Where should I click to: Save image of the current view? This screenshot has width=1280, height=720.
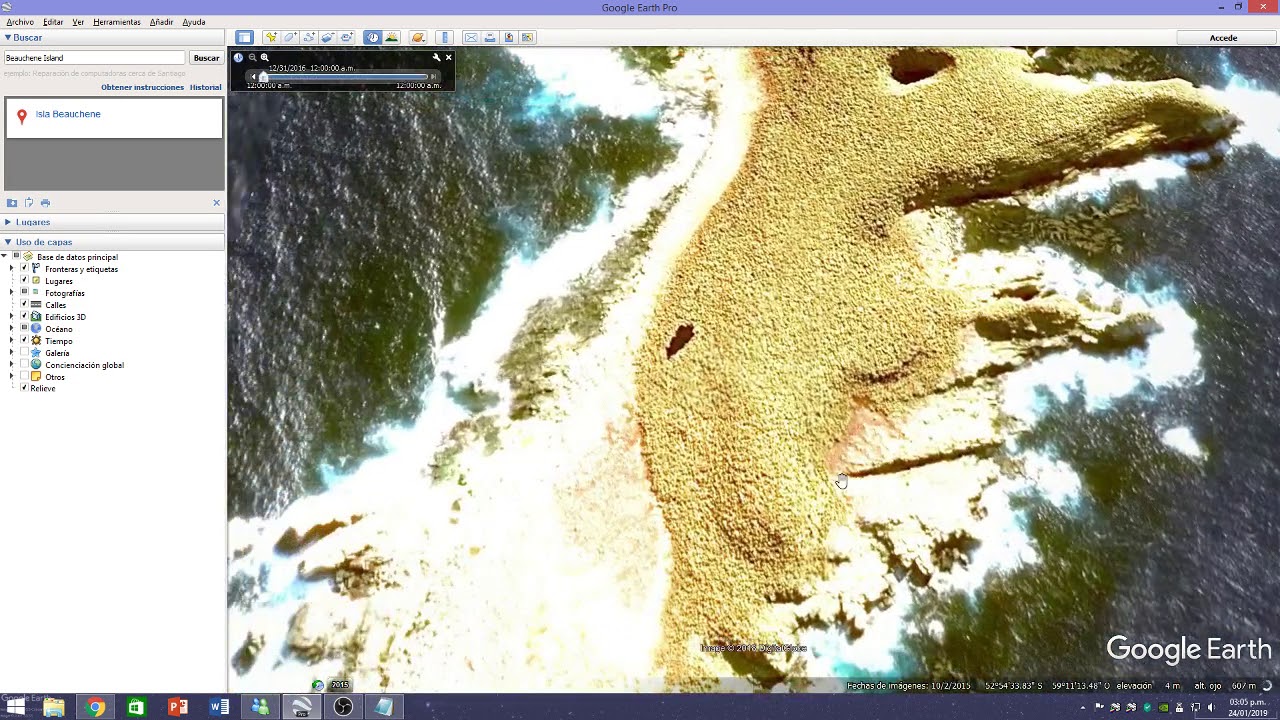click(x=509, y=37)
